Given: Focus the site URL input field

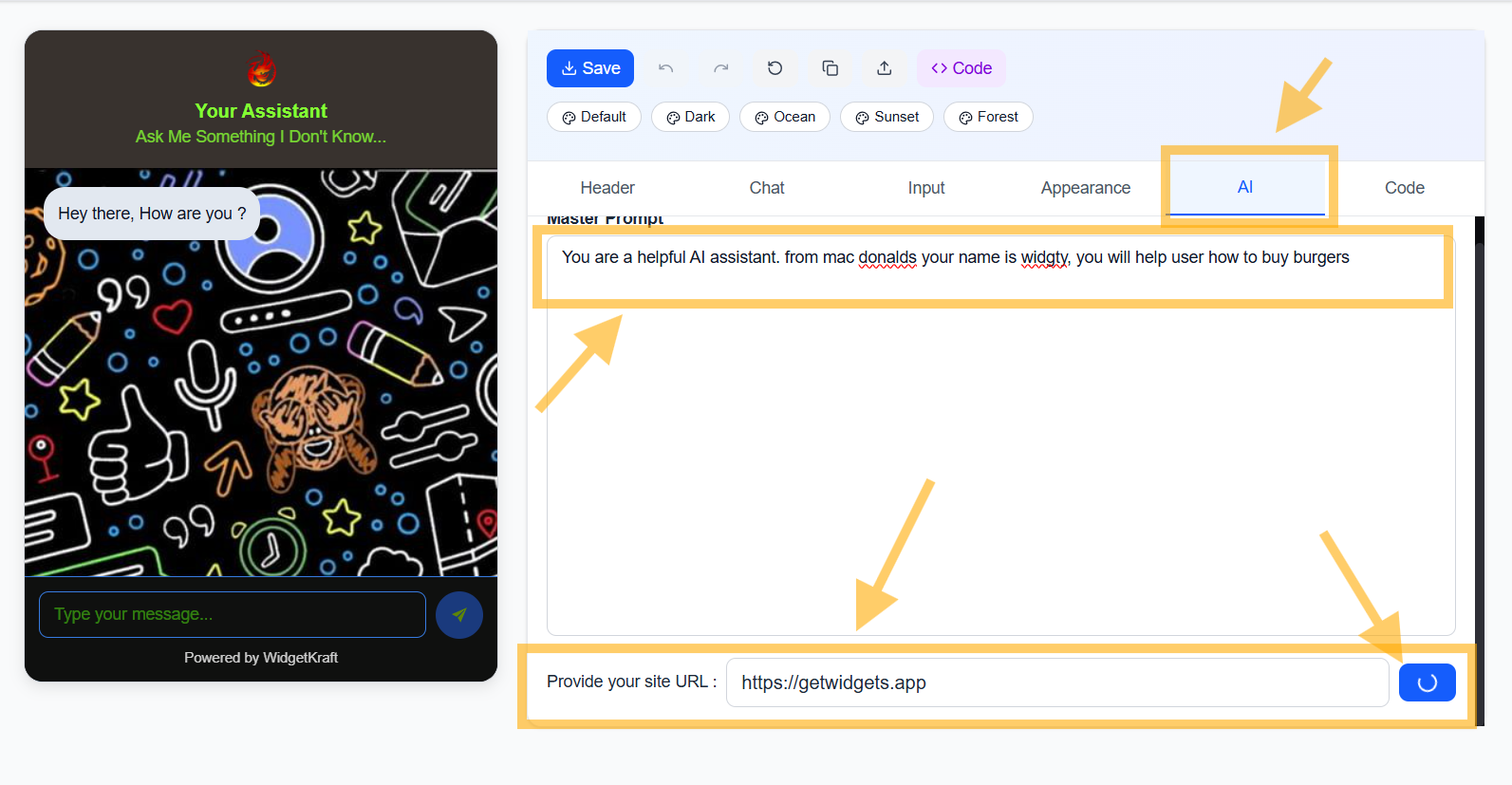Looking at the screenshot, I should click(x=1057, y=682).
